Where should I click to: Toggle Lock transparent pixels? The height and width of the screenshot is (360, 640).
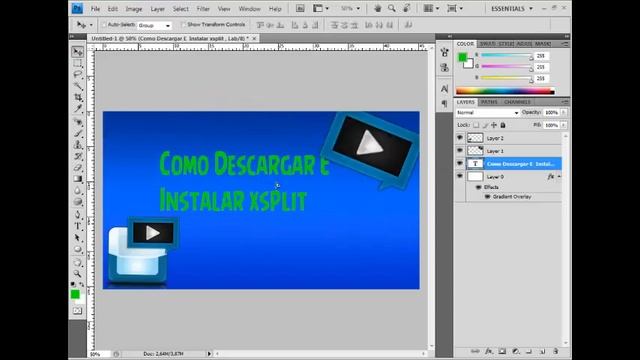pyautogui.click(x=476, y=125)
